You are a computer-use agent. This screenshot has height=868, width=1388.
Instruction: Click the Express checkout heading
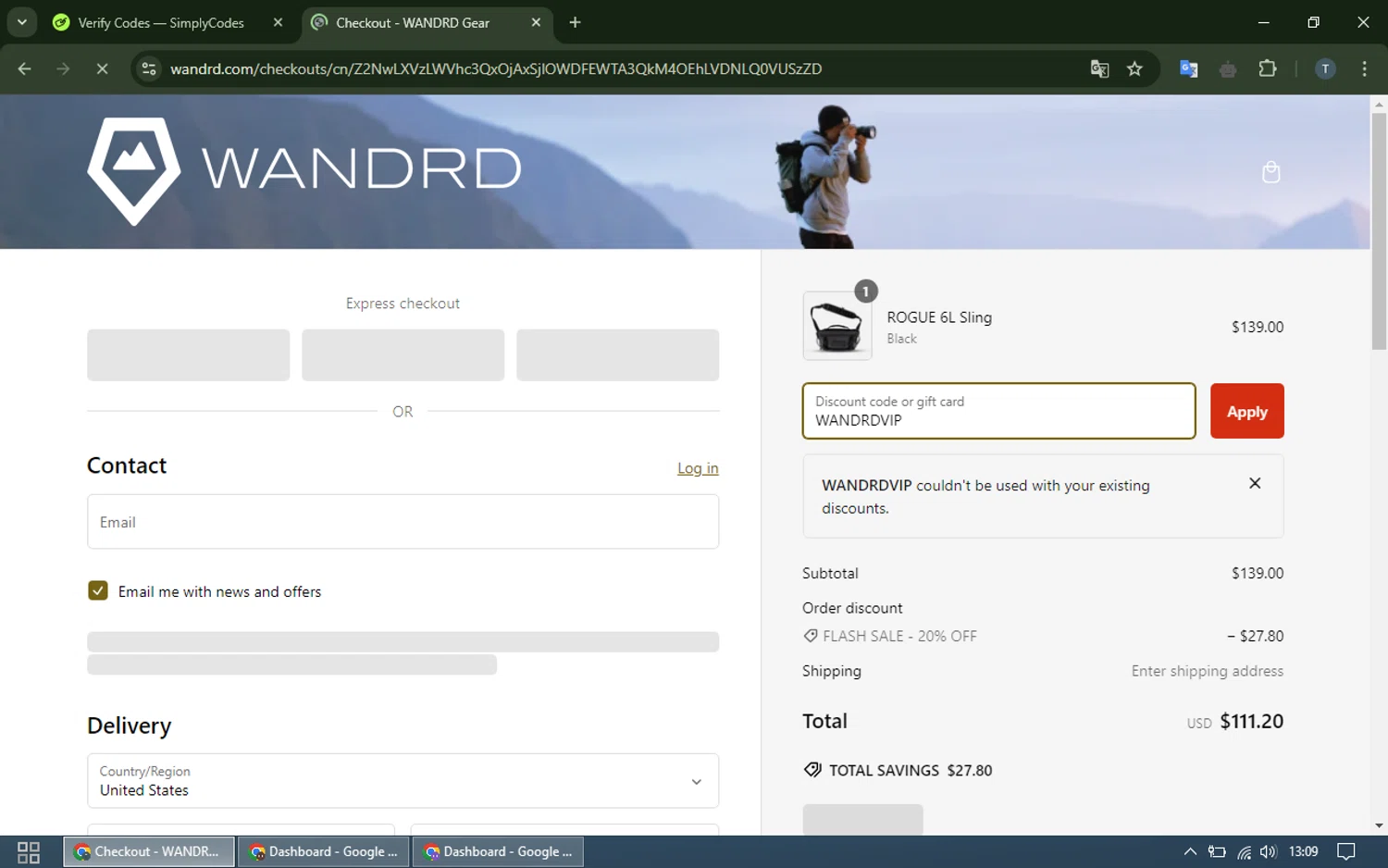pyautogui.click(x=403, y=304)
